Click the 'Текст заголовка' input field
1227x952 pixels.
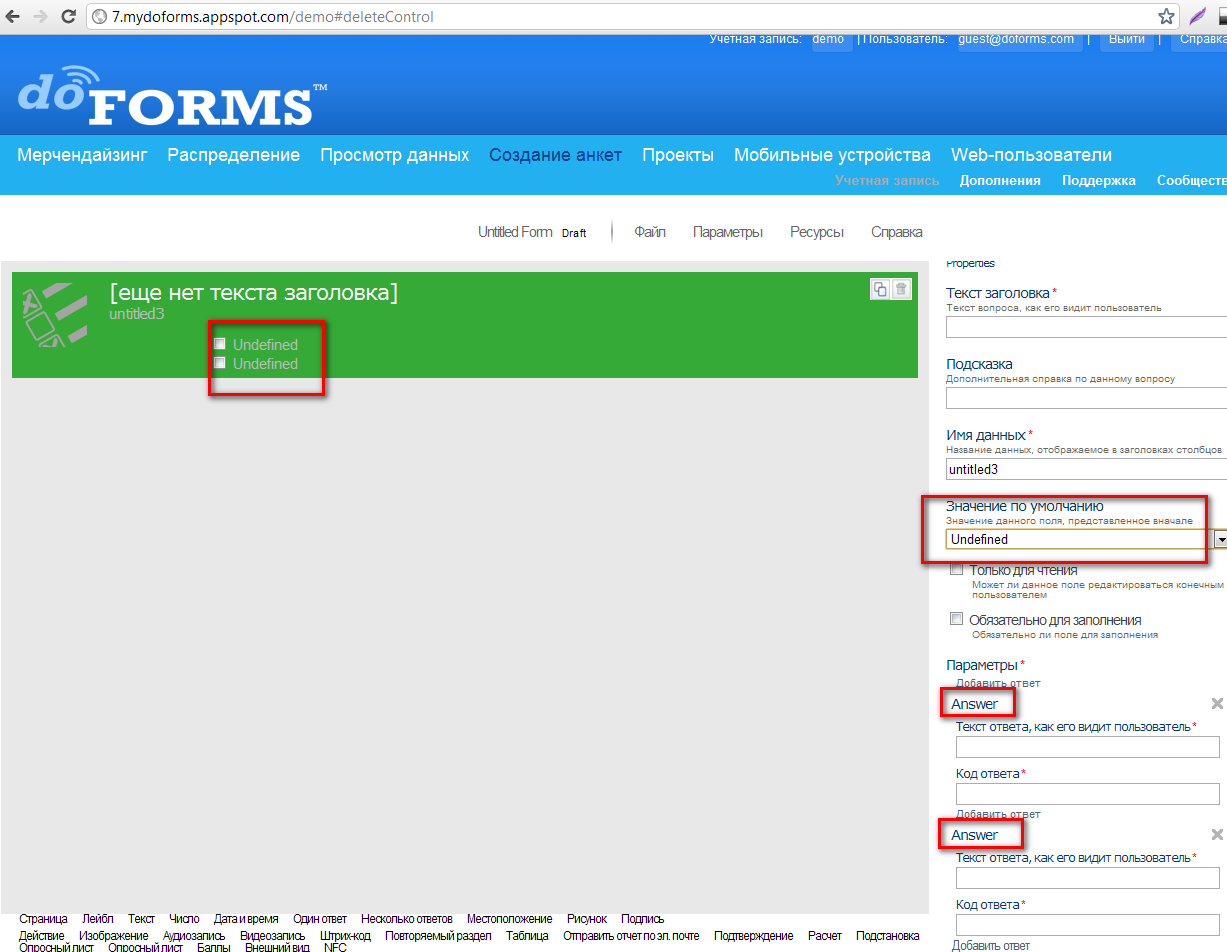coord(1086,327)
